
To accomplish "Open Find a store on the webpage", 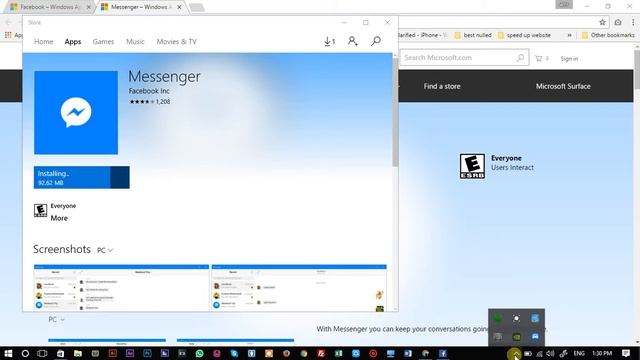I will 442,86.
